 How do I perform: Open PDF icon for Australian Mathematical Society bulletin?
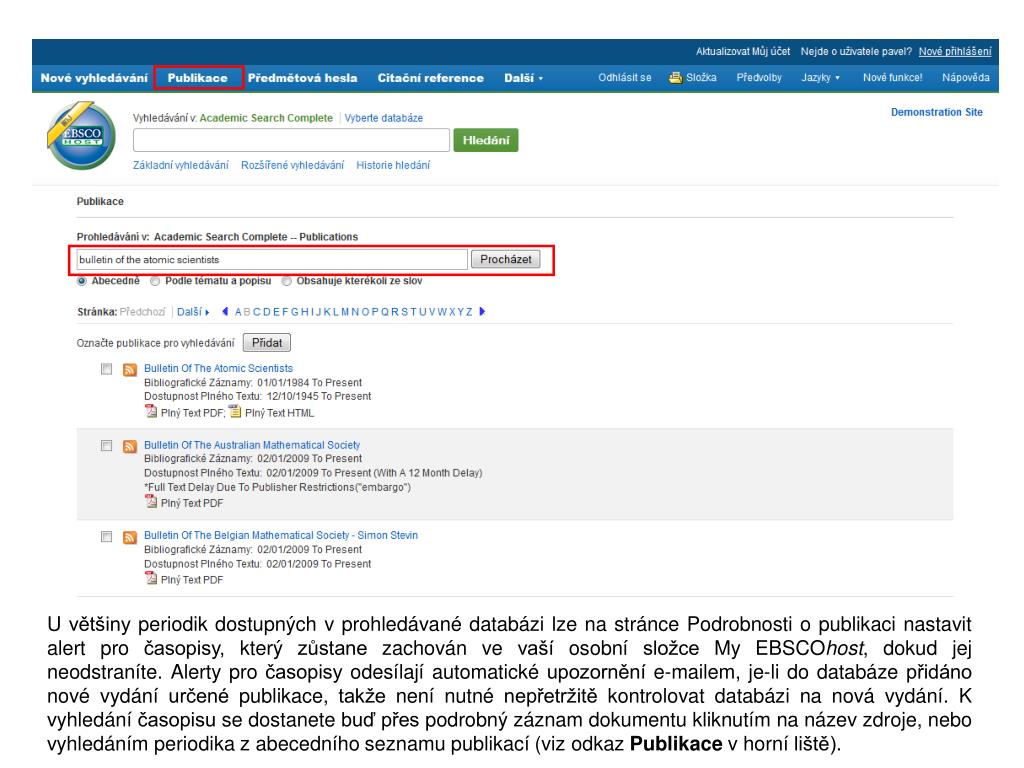[151, 502]
